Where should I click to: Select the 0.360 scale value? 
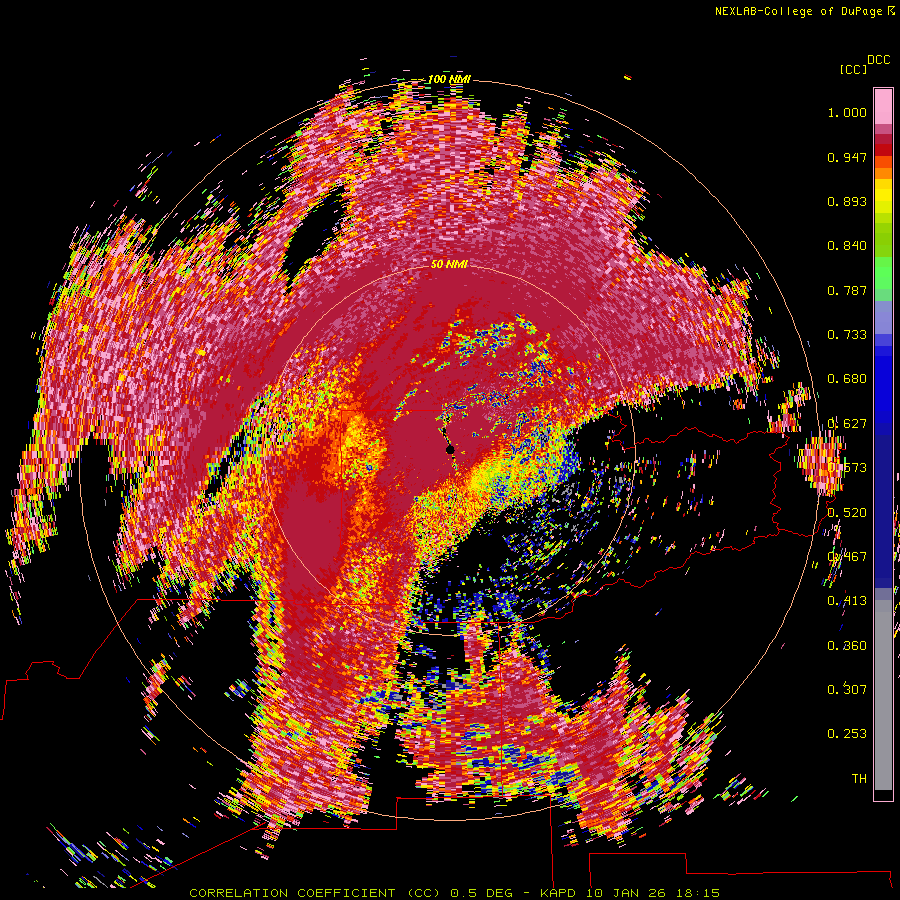pyautogui.click(x=847, y=646)
